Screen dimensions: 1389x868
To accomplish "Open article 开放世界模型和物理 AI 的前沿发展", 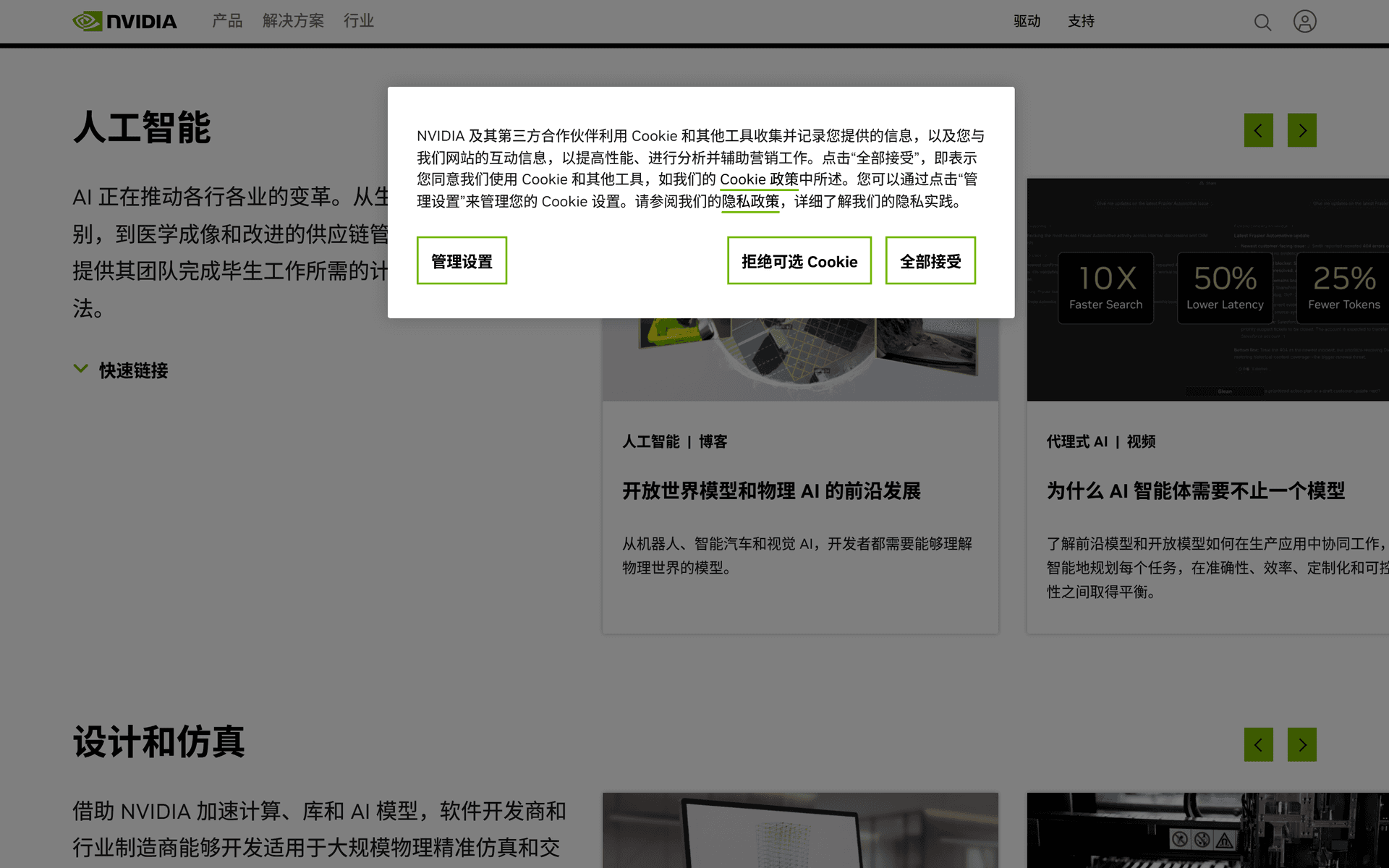I will tap(771, 491).
